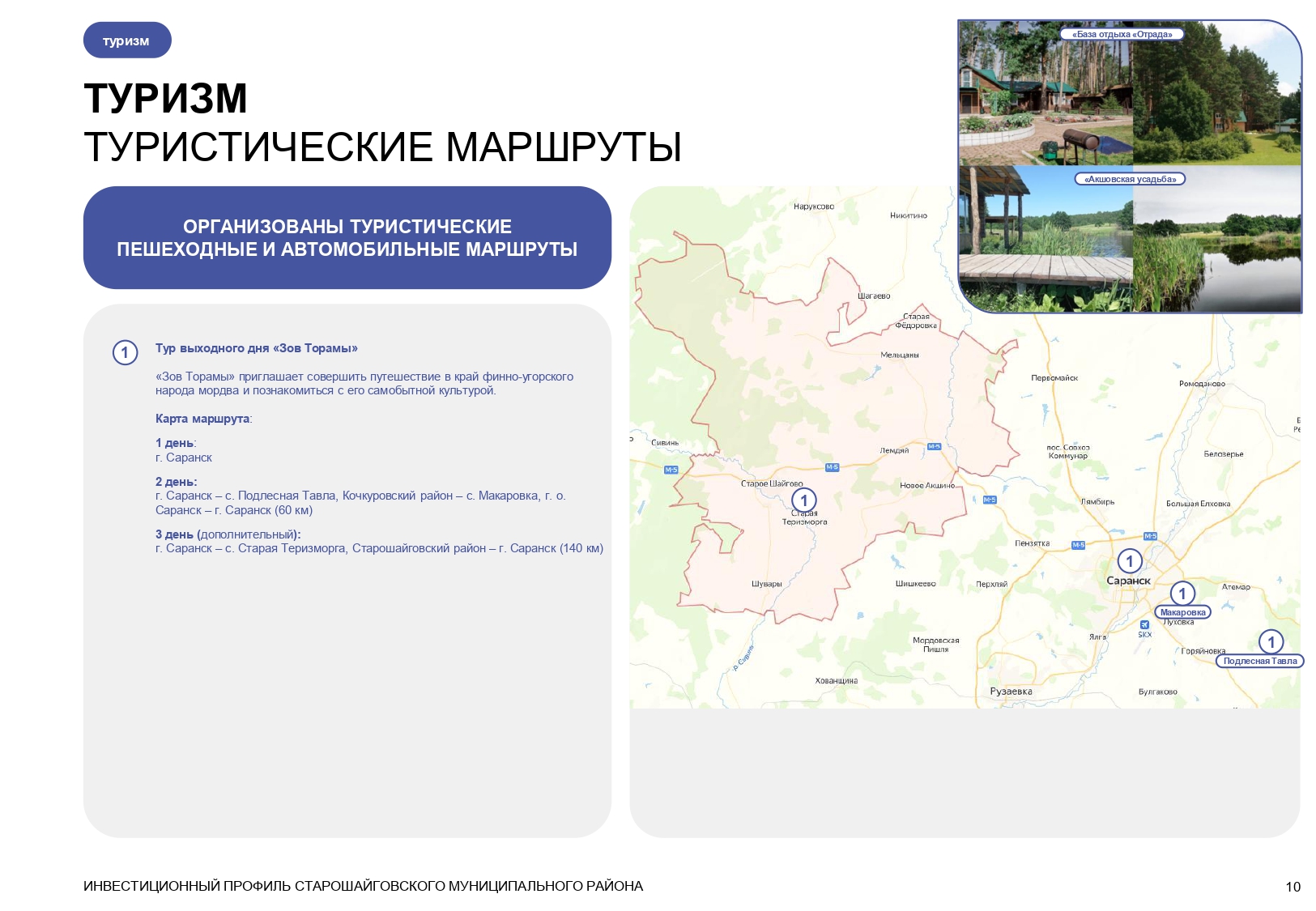Click the footer text «ИНВЕСТИЦИОННЫЙ ПРОФИЛЬ СТАРОШАЙГОВСКОГО МУНИЦИПАЛЬНОГО РАЙОНА»
1316x911 pixels.
(363, 886)
